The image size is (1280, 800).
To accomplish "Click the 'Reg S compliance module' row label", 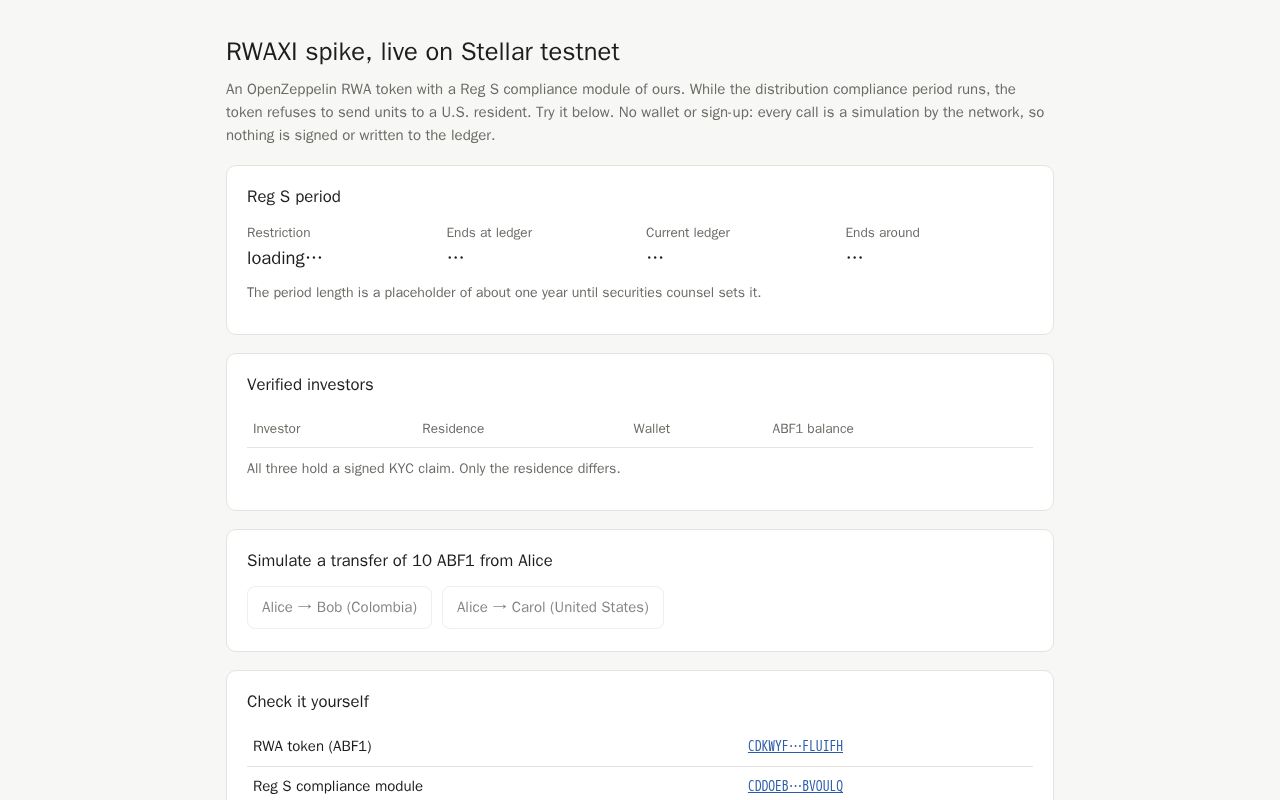I will 338,786.
